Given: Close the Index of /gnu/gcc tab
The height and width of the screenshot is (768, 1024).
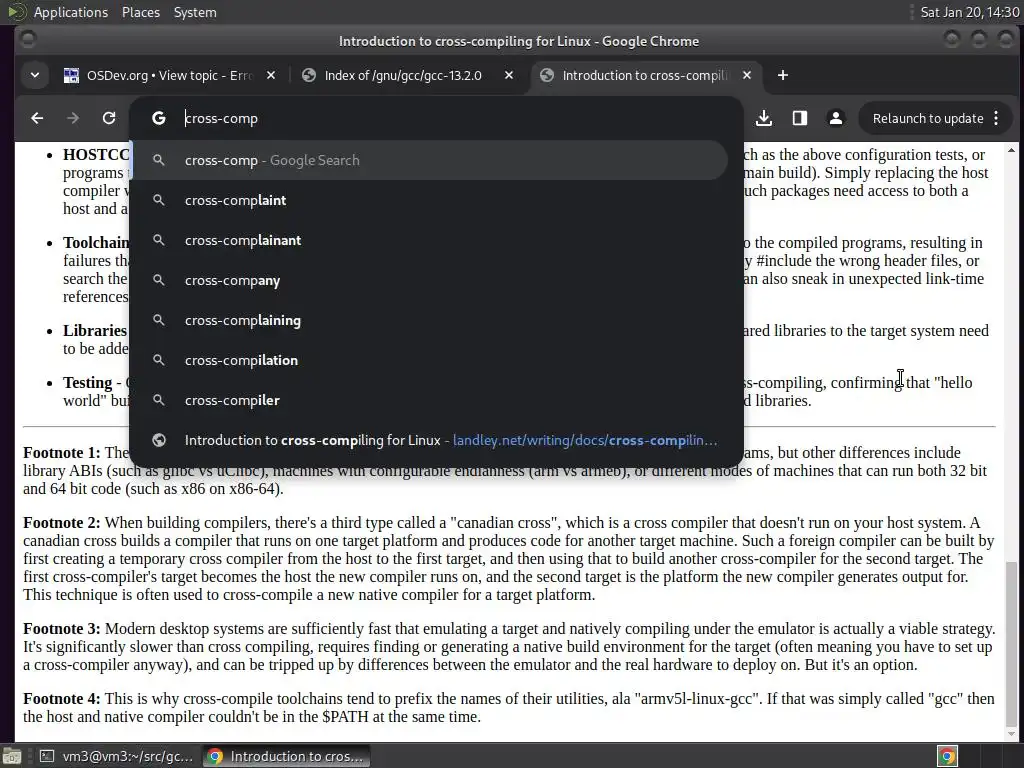Looking at the screenshot, I should 509,75.
